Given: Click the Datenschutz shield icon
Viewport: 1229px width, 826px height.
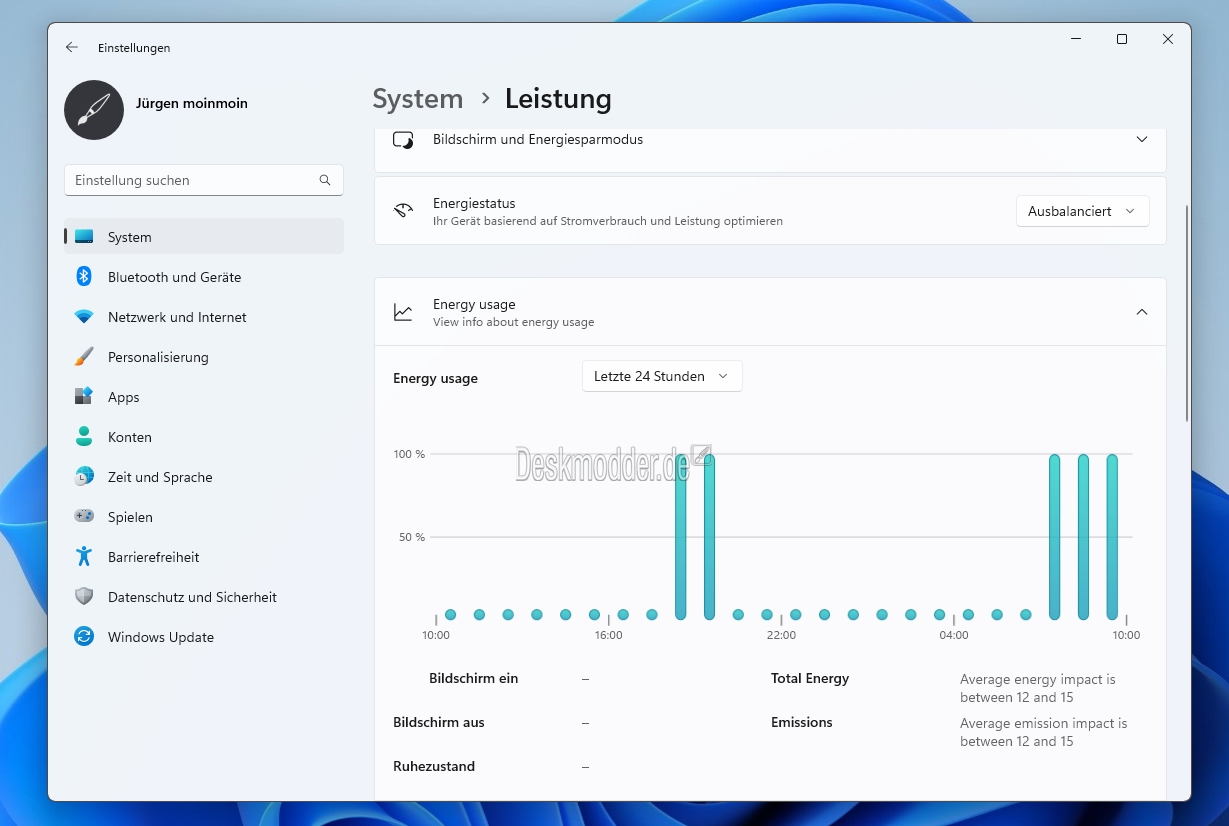Looking at the screenshot, I should (x=84, y=597).
